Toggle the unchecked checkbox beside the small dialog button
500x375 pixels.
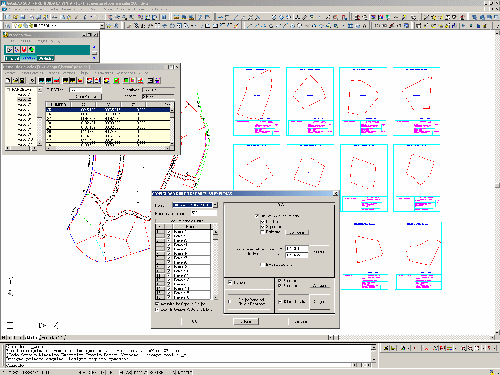[262, 232]
